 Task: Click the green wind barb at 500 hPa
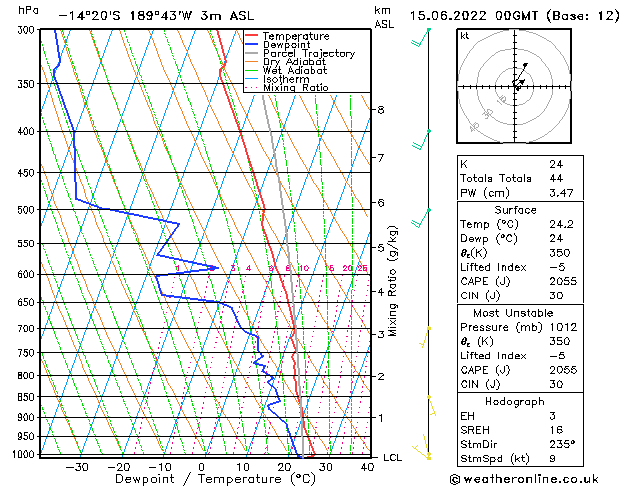(420, 219)
